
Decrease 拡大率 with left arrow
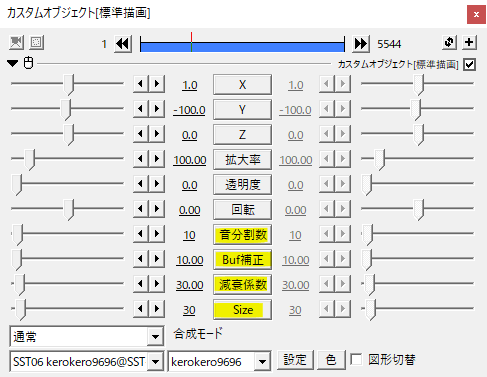(141, 159)
